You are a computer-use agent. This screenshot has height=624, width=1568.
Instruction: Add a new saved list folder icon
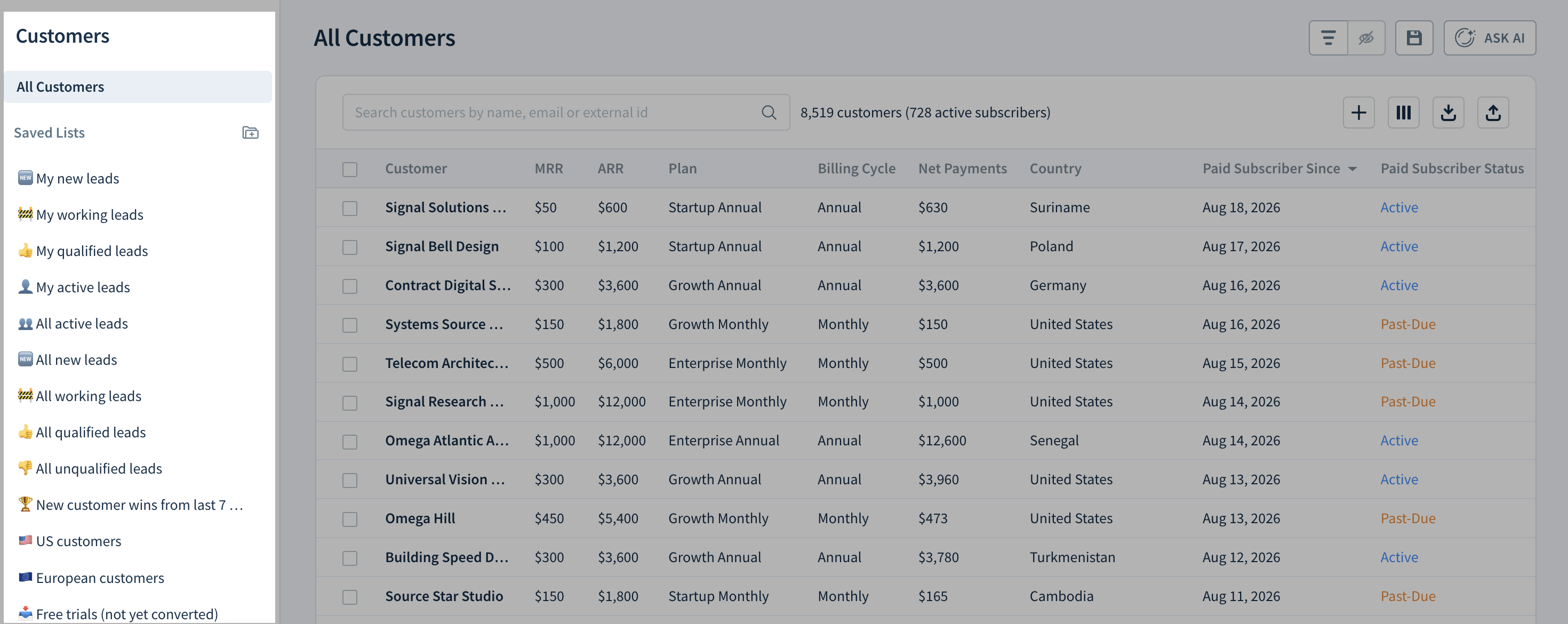tap(250, 133)
